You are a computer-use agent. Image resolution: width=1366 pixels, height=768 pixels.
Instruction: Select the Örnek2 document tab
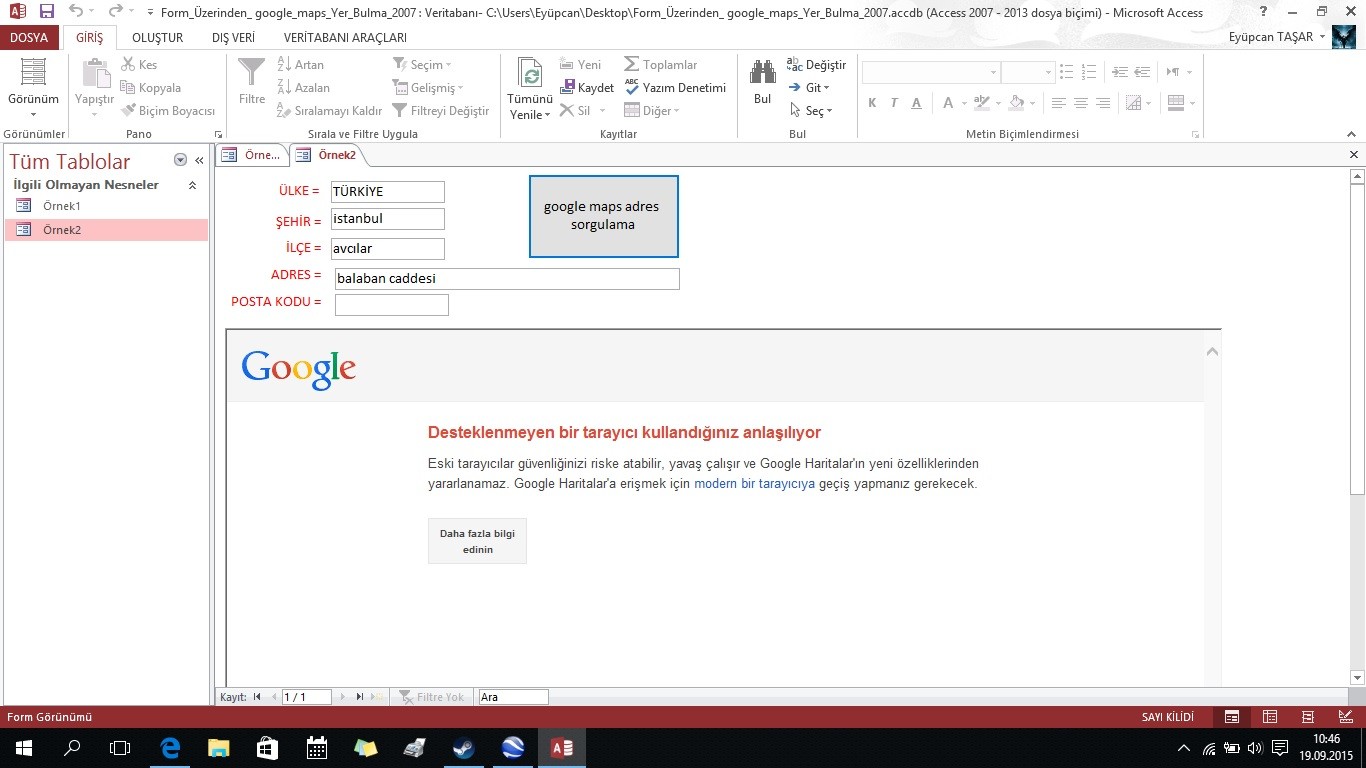pos(328,155)
